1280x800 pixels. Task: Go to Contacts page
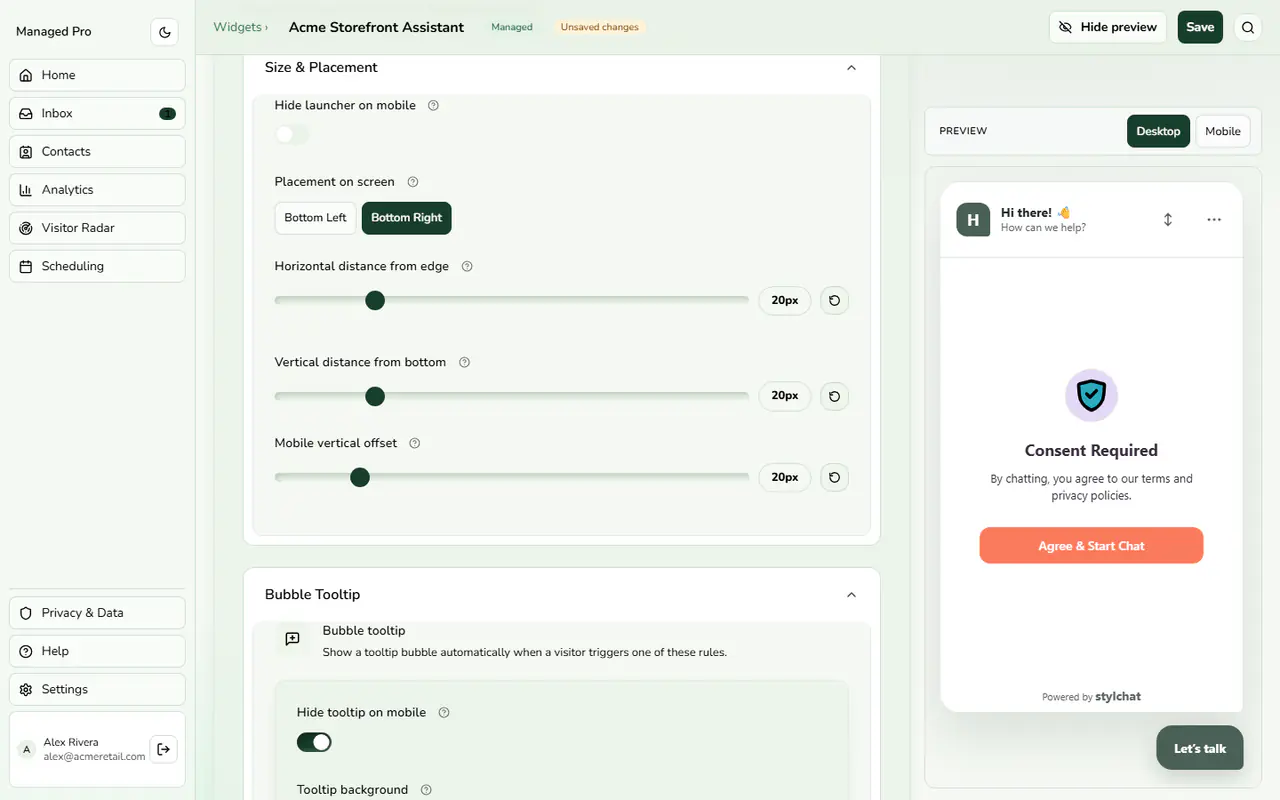click(97, 151)
